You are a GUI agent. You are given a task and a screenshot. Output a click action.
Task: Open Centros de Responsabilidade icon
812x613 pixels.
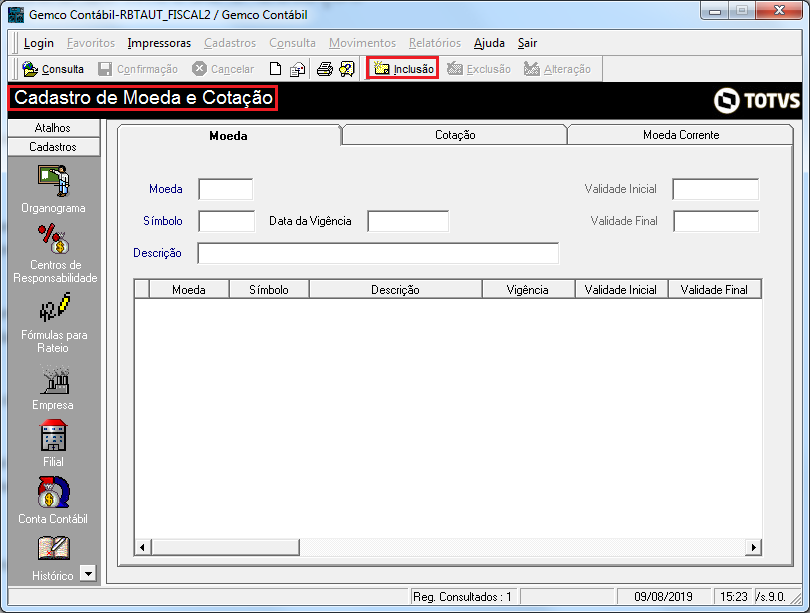(53, 238)
